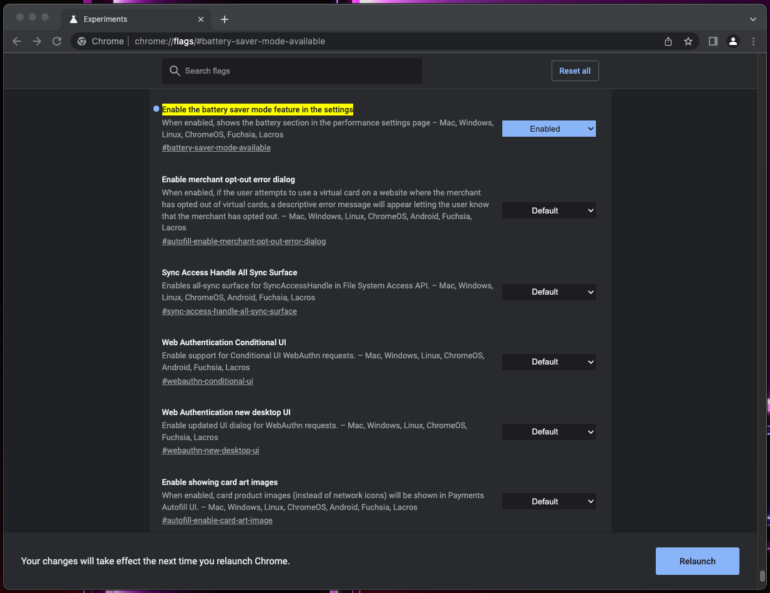The height and width of the screenshot is (593, 770).
Task: Open Web Authentication new desktop UI dropdown
Action: [549, 431]
